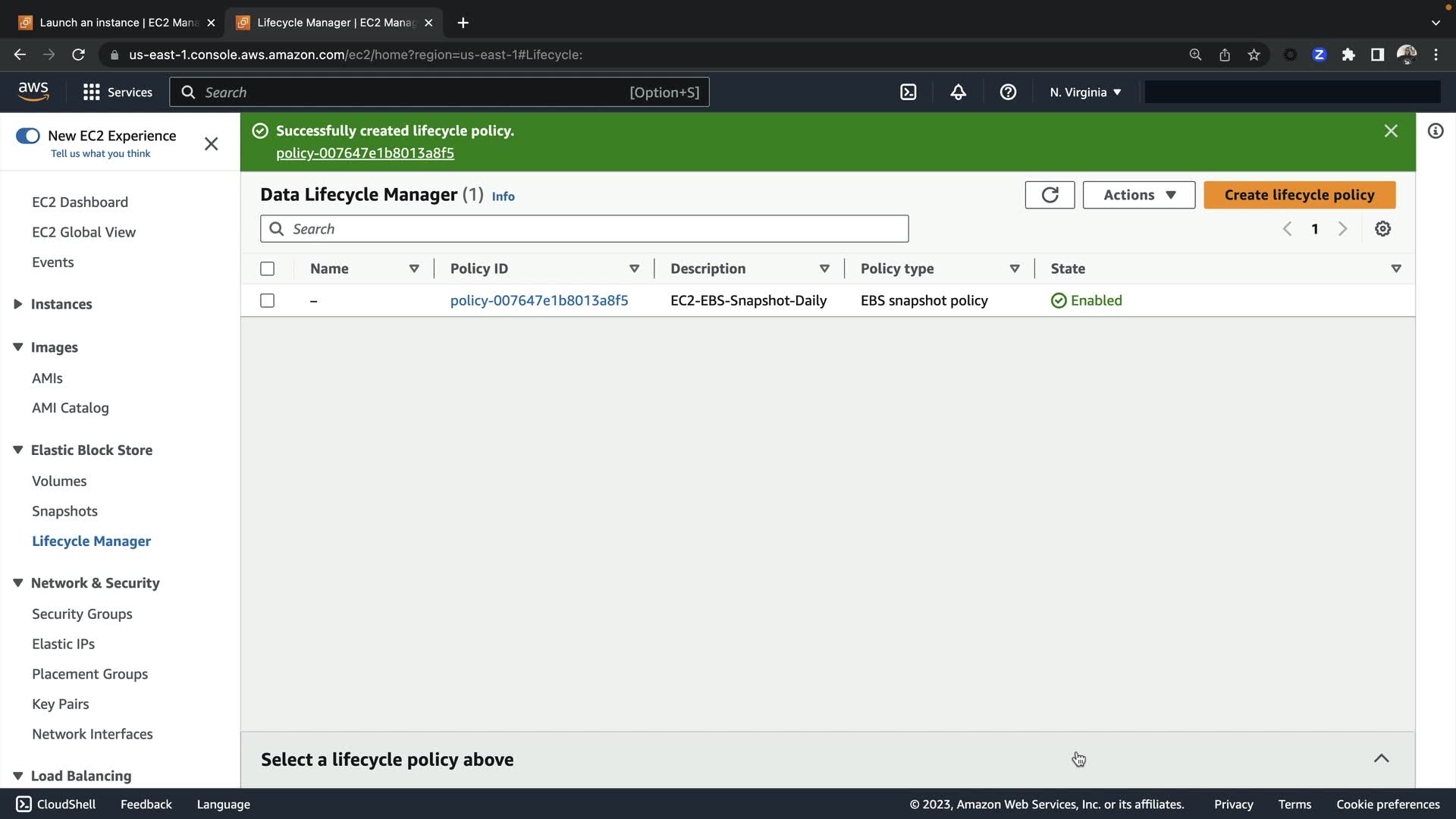The image size is (1456, 819).
Task: Open the N. Virginia region selector
Action: click(x=1084, y=92)
